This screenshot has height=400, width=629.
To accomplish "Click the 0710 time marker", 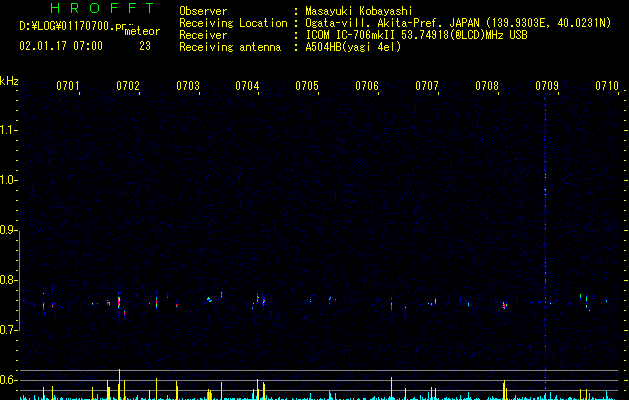I will click(x=607, y=86).
